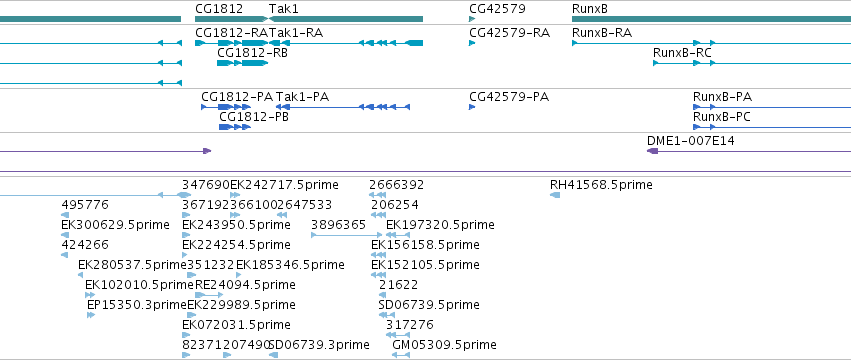Select the RunxB-RC transcript feature
Viewport: 851px width, 360px height.
click(x=752, y=63)
